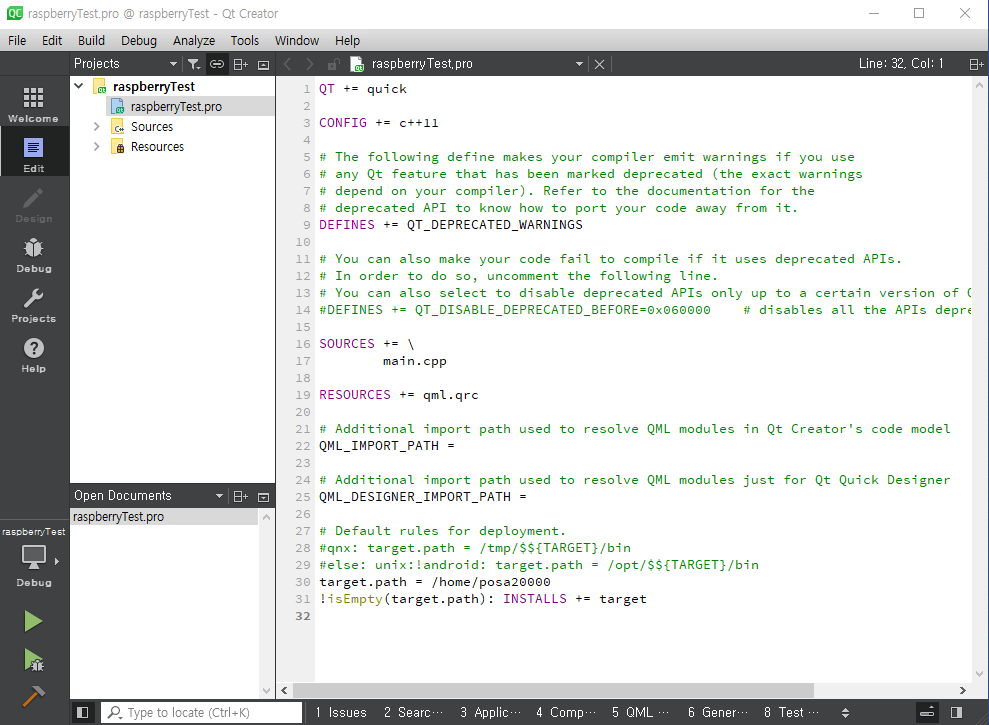Screen dimensions: 989x725
Task: Click the Line 32, Col 1 indicator
Action: coord(901,64)
